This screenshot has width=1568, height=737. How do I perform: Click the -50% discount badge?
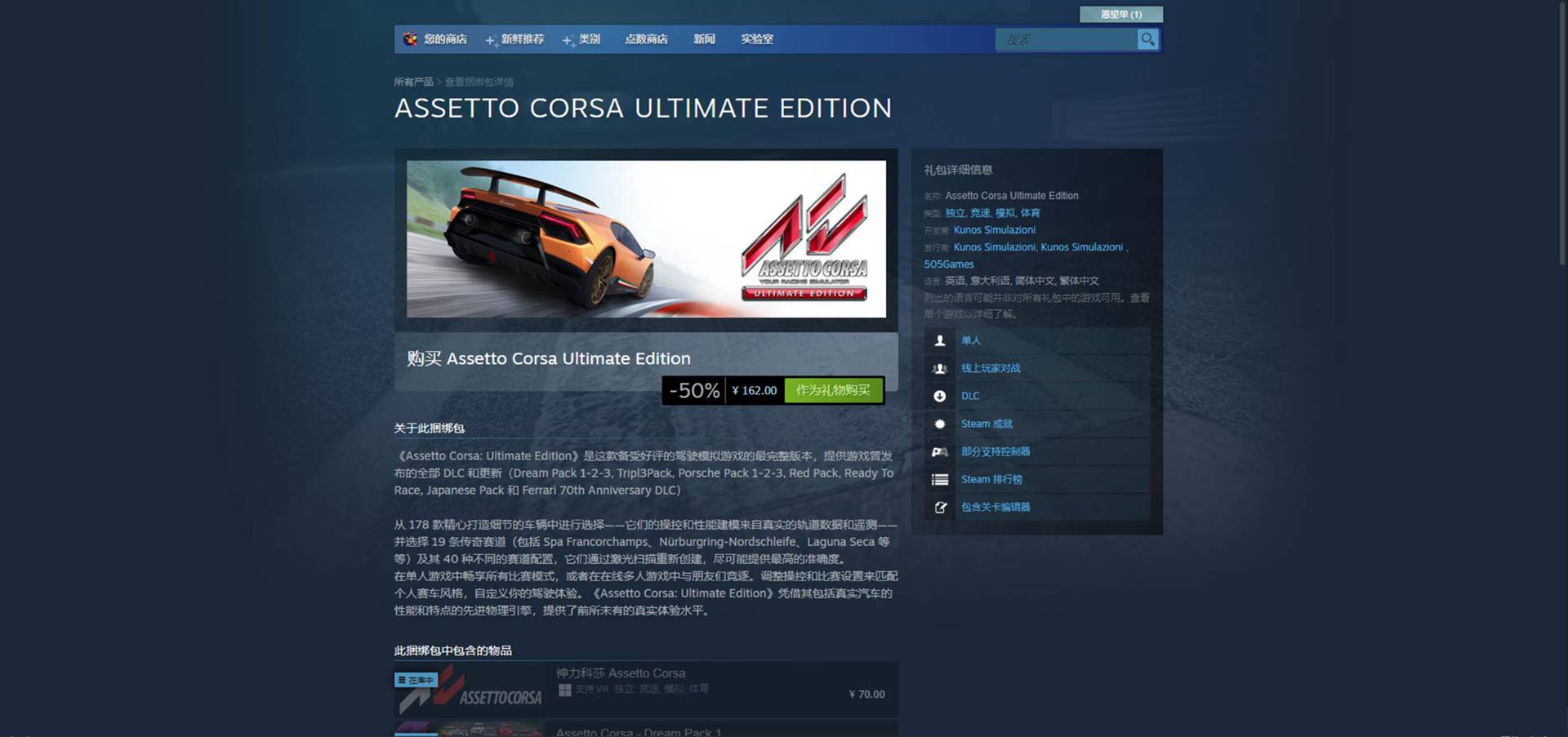(694, 390)
